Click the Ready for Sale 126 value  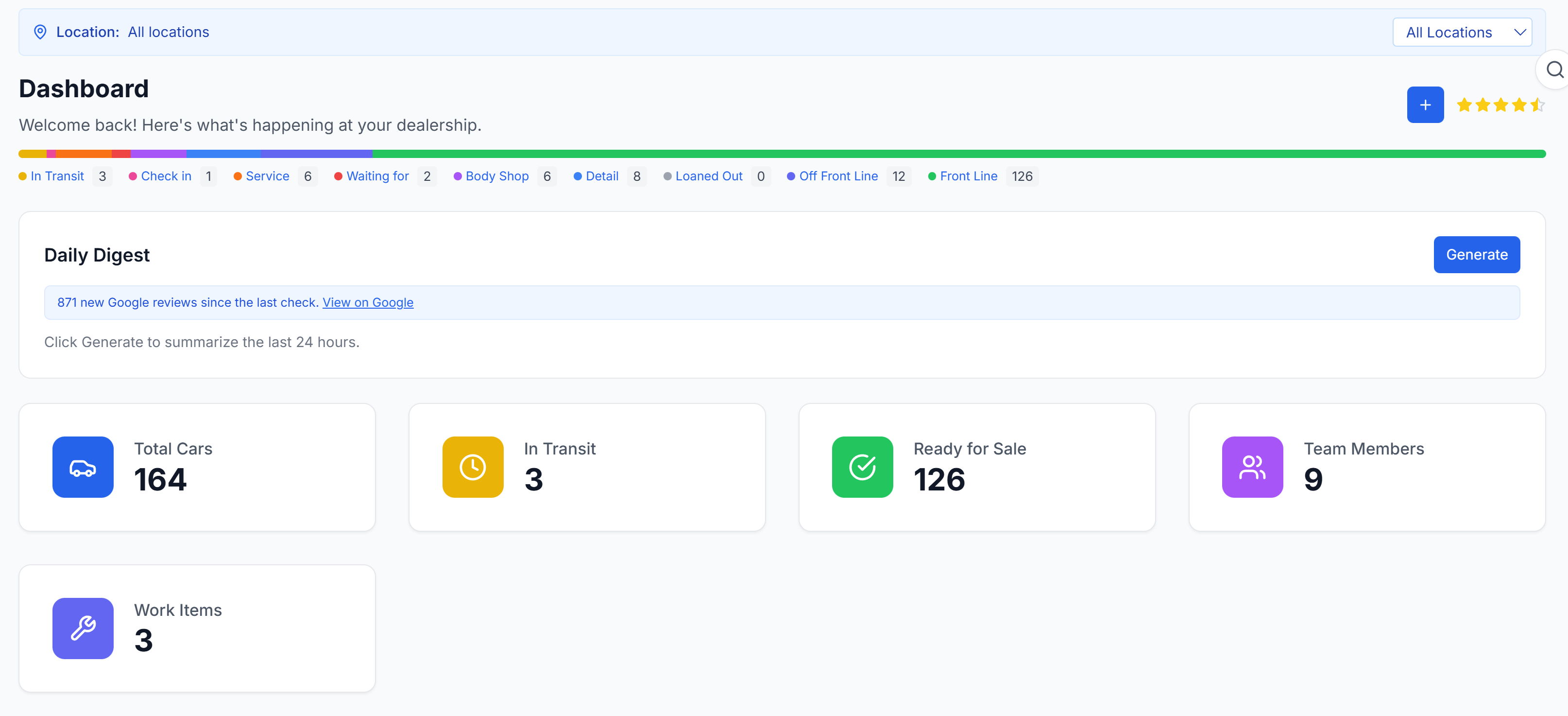(x=939, y=480)
